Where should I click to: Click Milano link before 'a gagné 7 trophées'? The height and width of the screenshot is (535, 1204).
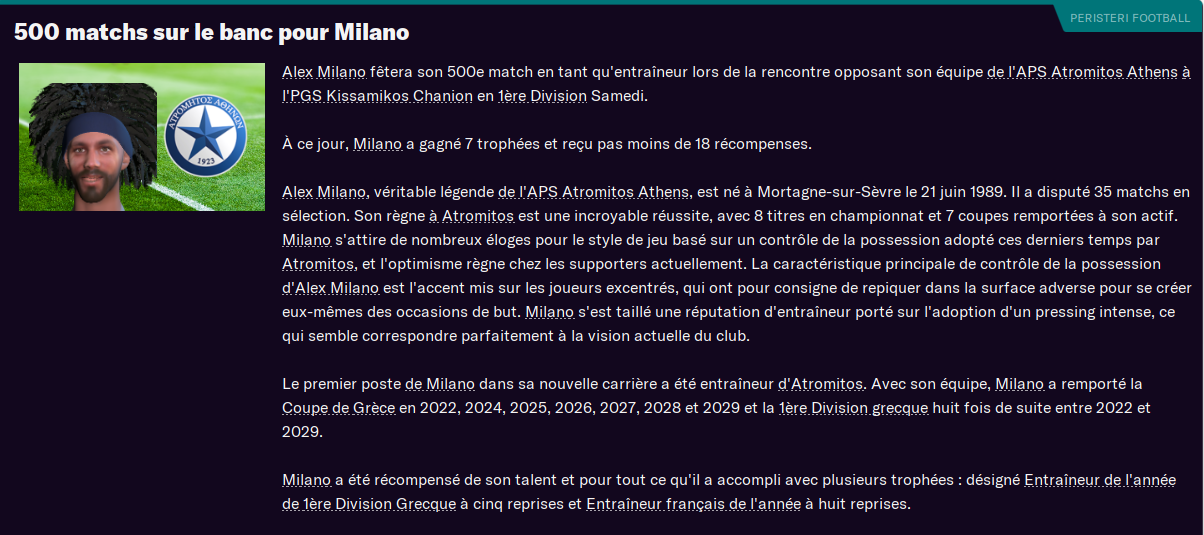point(377,143)
